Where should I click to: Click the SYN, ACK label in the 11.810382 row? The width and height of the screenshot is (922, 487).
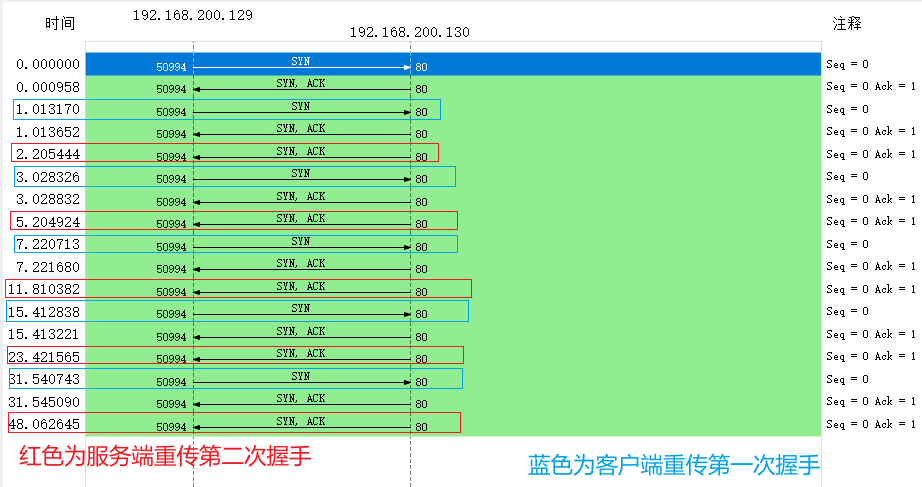pyautogui.click(x=300, y=286)
